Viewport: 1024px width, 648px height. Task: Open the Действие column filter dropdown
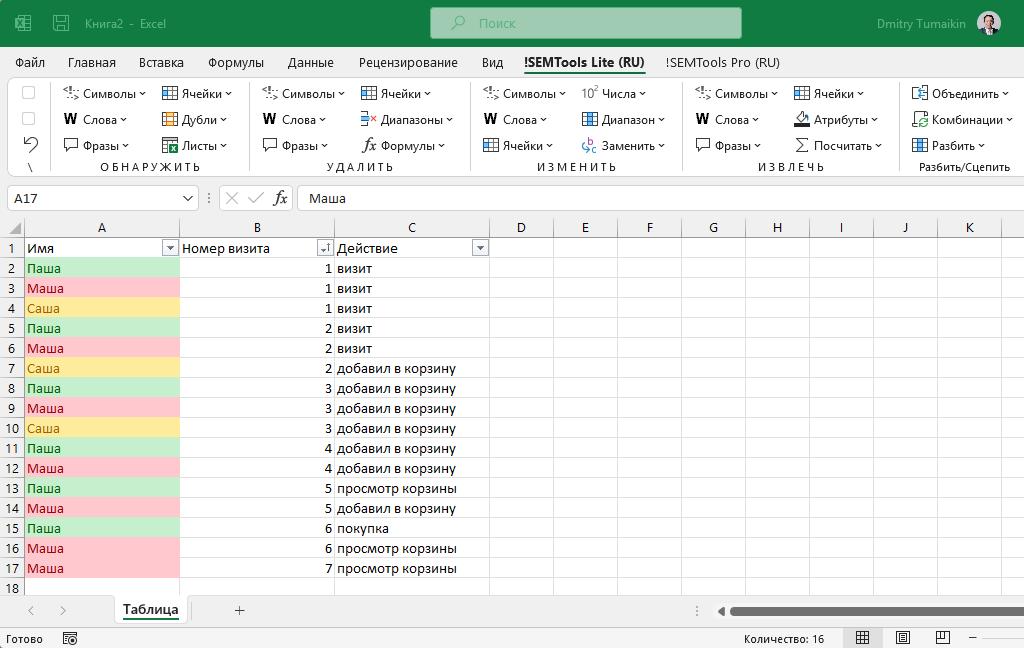coord(480,248)
